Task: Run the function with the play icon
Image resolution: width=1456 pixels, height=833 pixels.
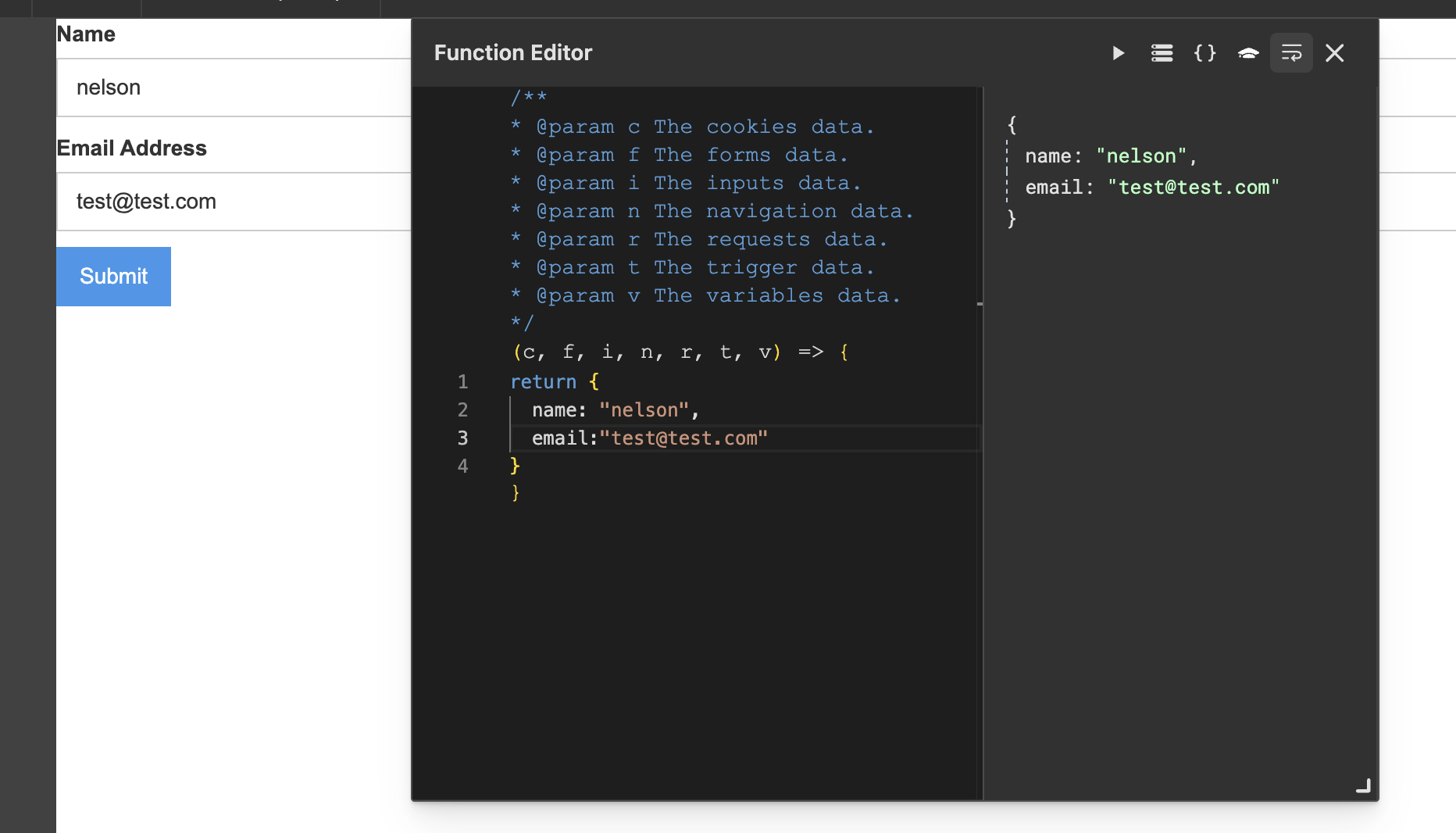Action: pyautogui.click(x=1118, y=53)
